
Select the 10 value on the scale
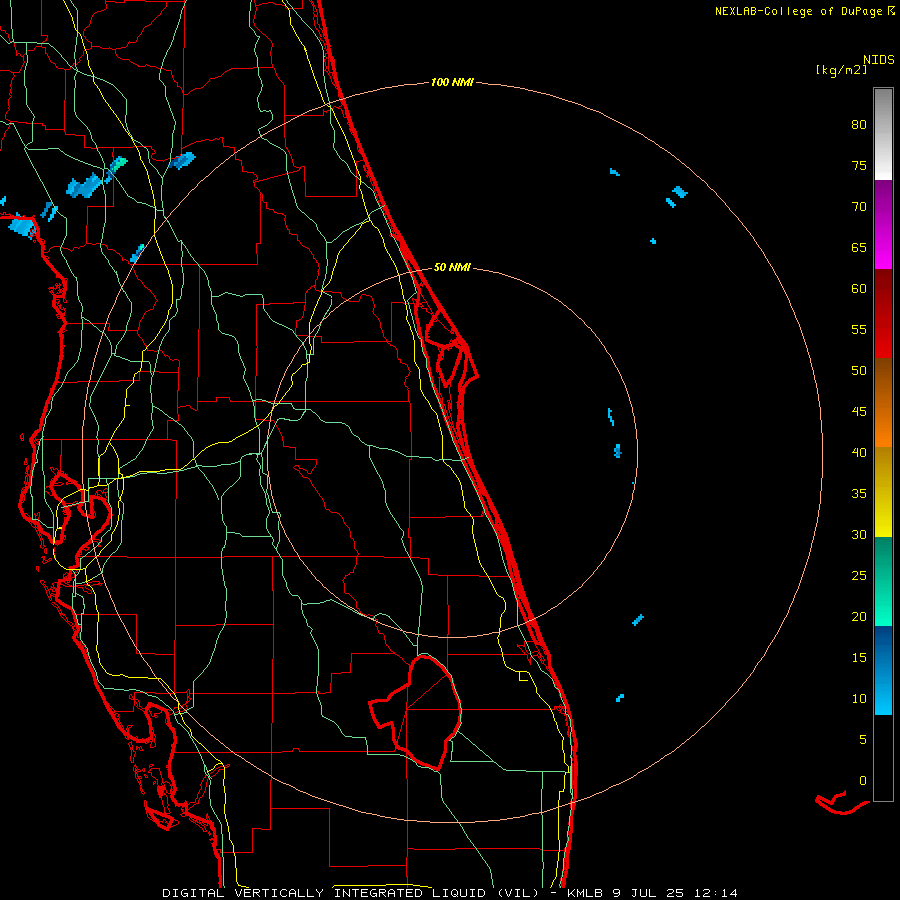(x=859, y=698)
